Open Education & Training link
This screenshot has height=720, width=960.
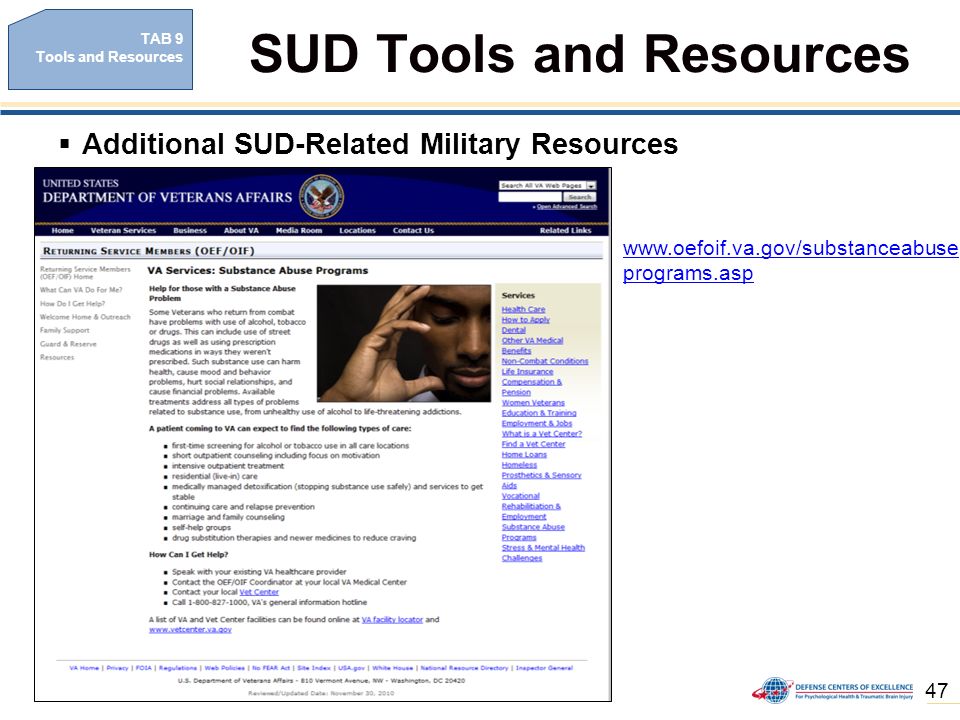(x=539, y=414)
